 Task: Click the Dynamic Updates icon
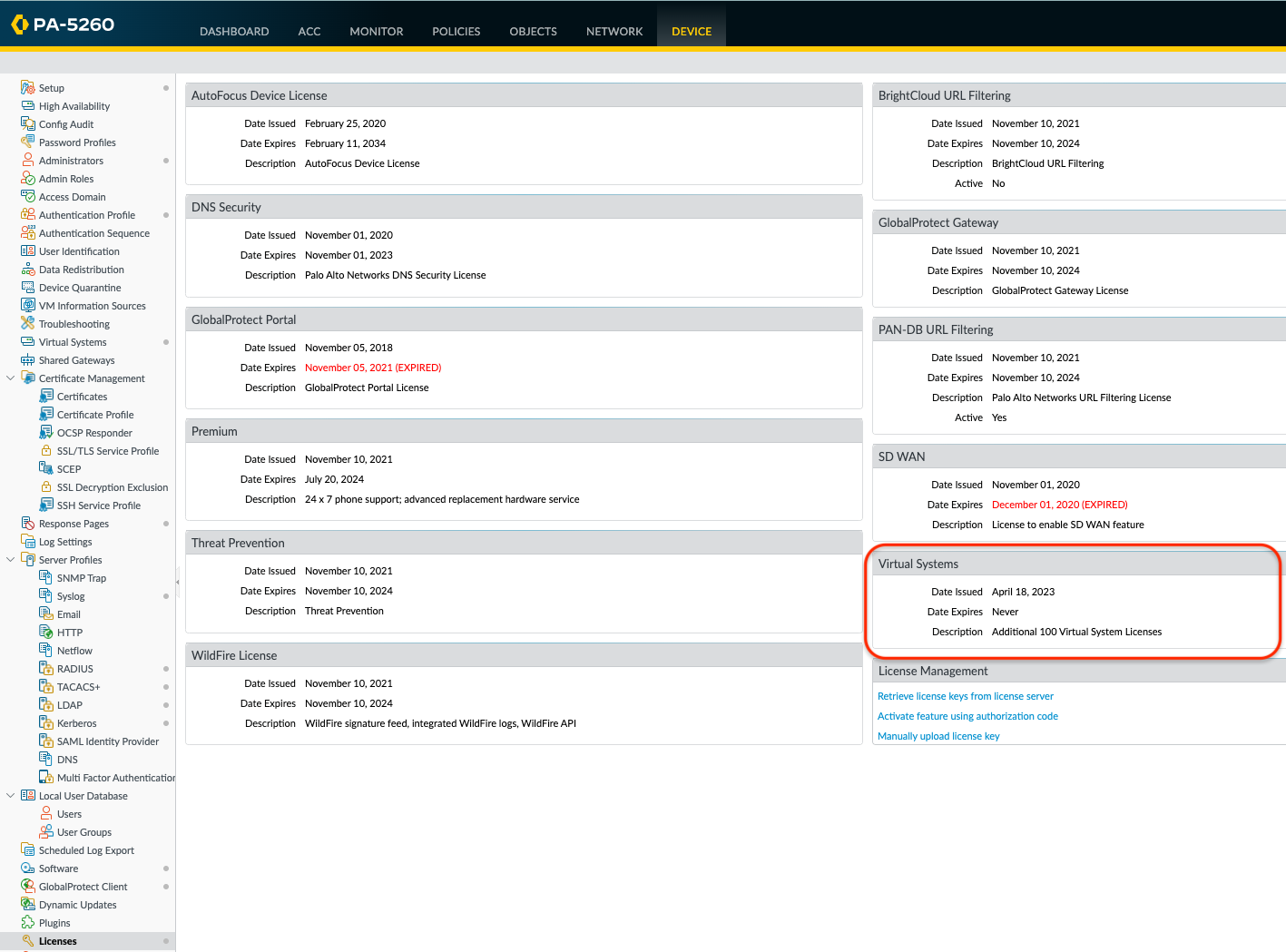click(x=28, y=905)
